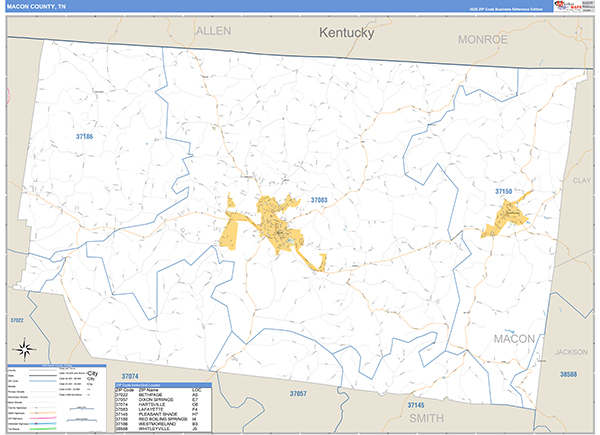Click the orange State Highways legend line
600x435 pixels.
[x=42, y=413]
